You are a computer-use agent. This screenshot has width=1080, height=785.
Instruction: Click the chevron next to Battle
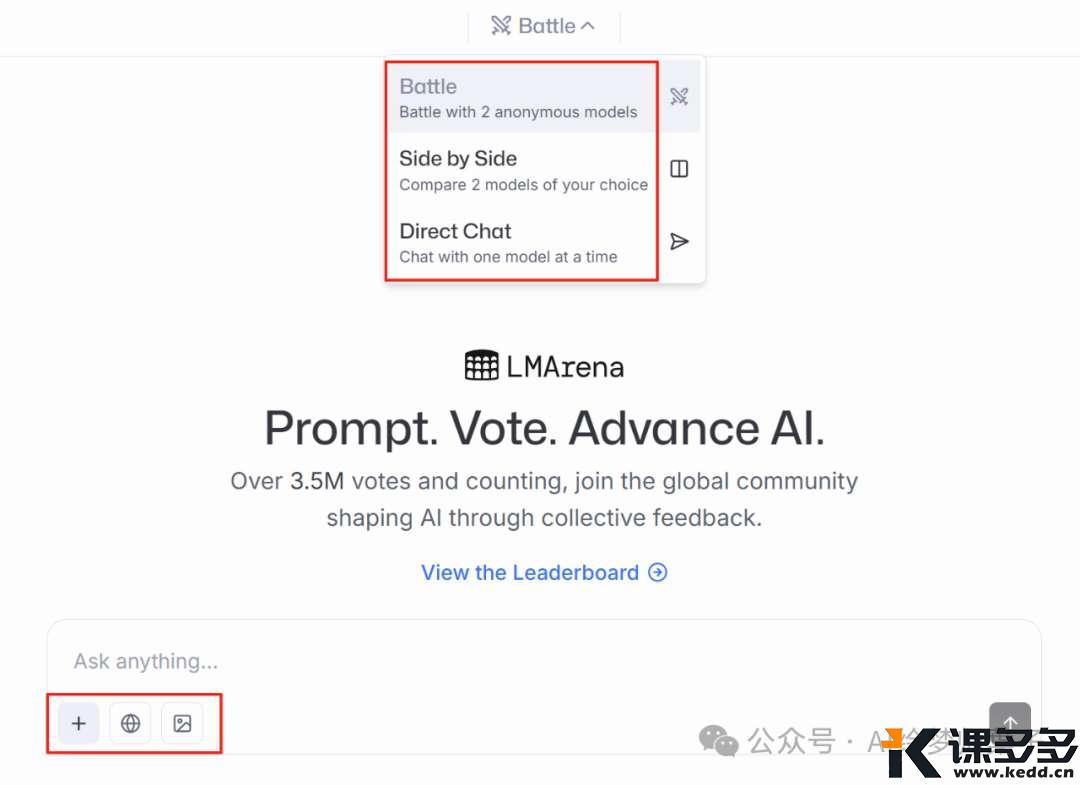click(588, 26)
